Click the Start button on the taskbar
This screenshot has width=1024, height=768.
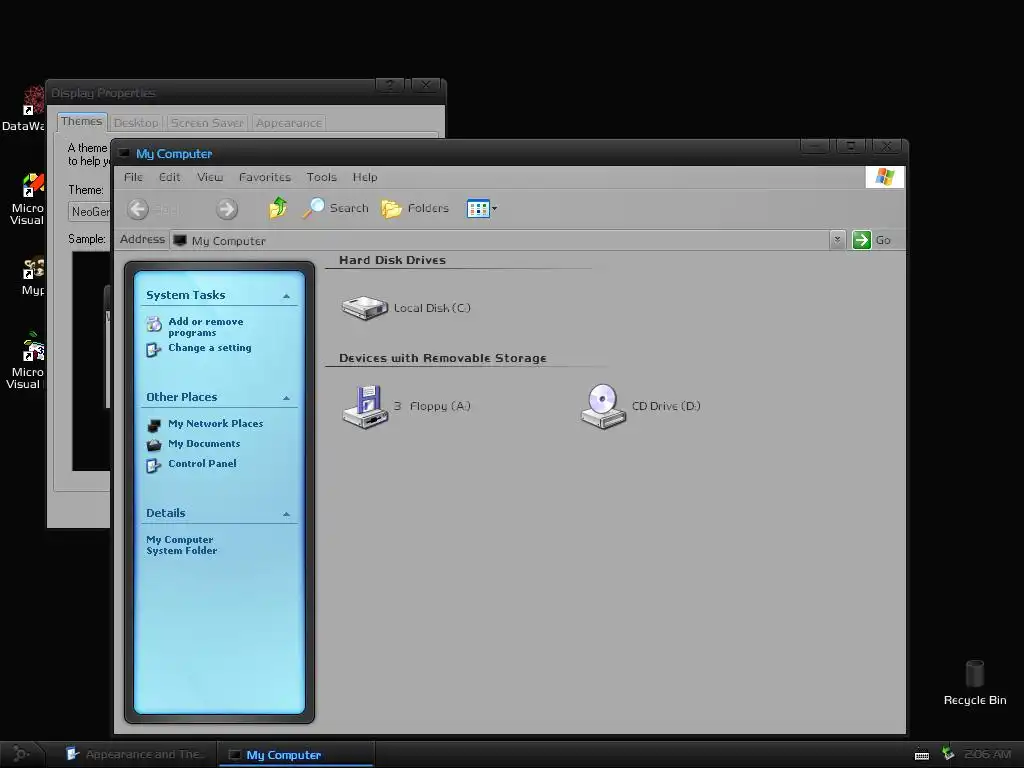point(21,754)
